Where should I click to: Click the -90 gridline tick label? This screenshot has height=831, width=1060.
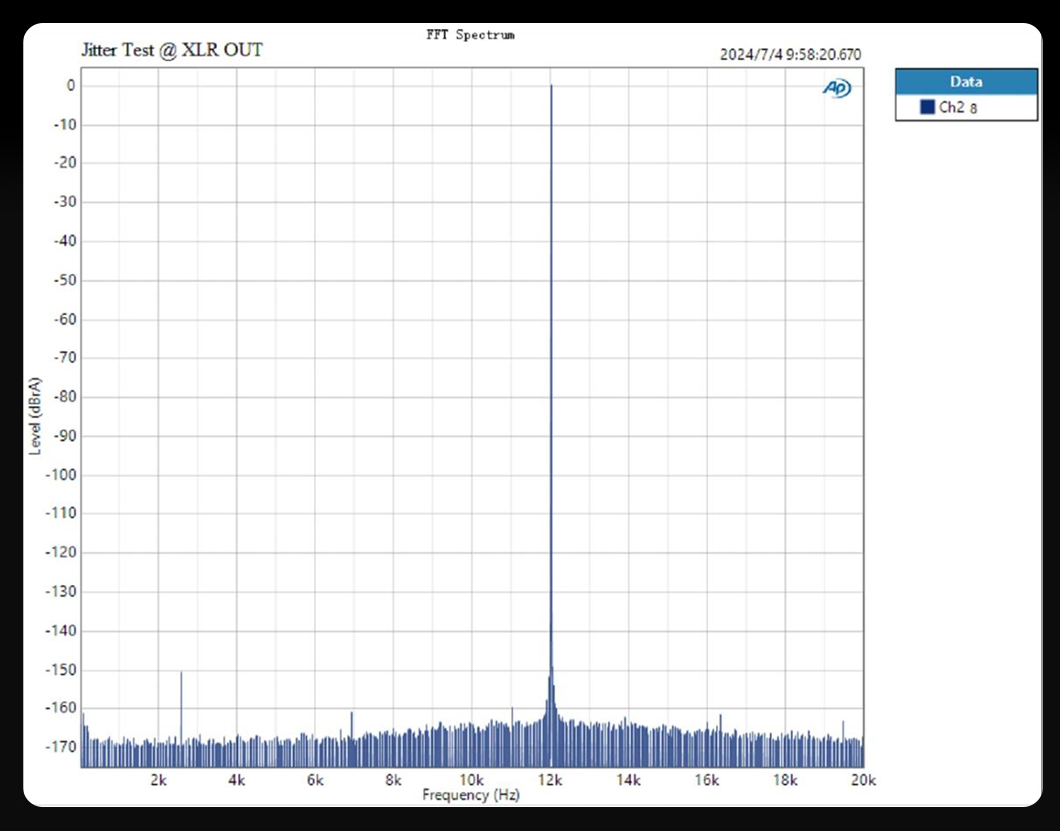coord(63,435)
